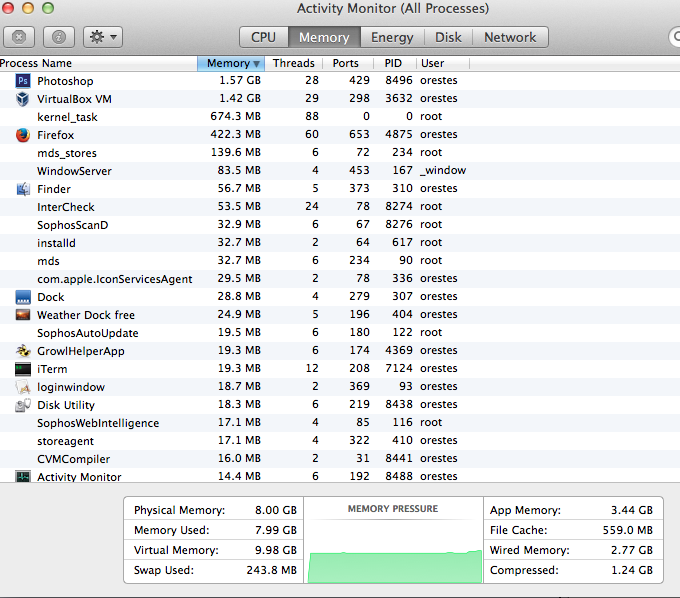Open the gear action dropdown menu

coord(103,37)
